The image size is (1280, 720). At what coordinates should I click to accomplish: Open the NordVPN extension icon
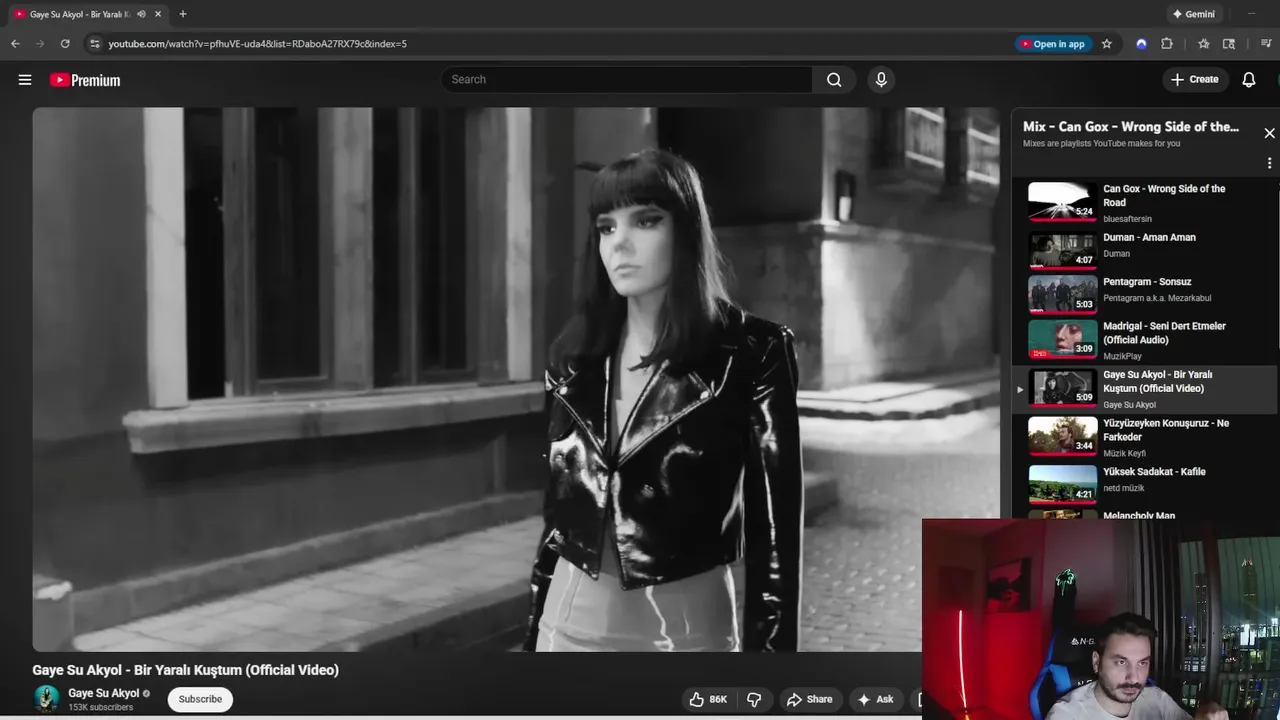click(1141, 44)
